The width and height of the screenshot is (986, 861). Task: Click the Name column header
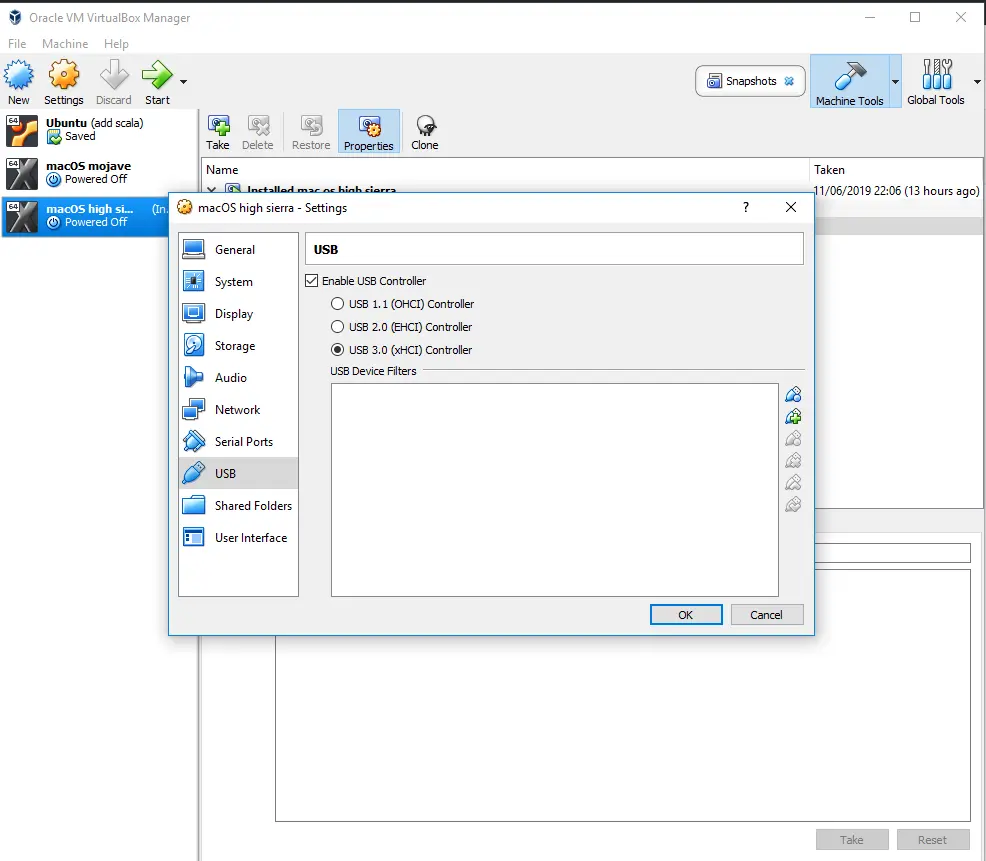[505, 170]
